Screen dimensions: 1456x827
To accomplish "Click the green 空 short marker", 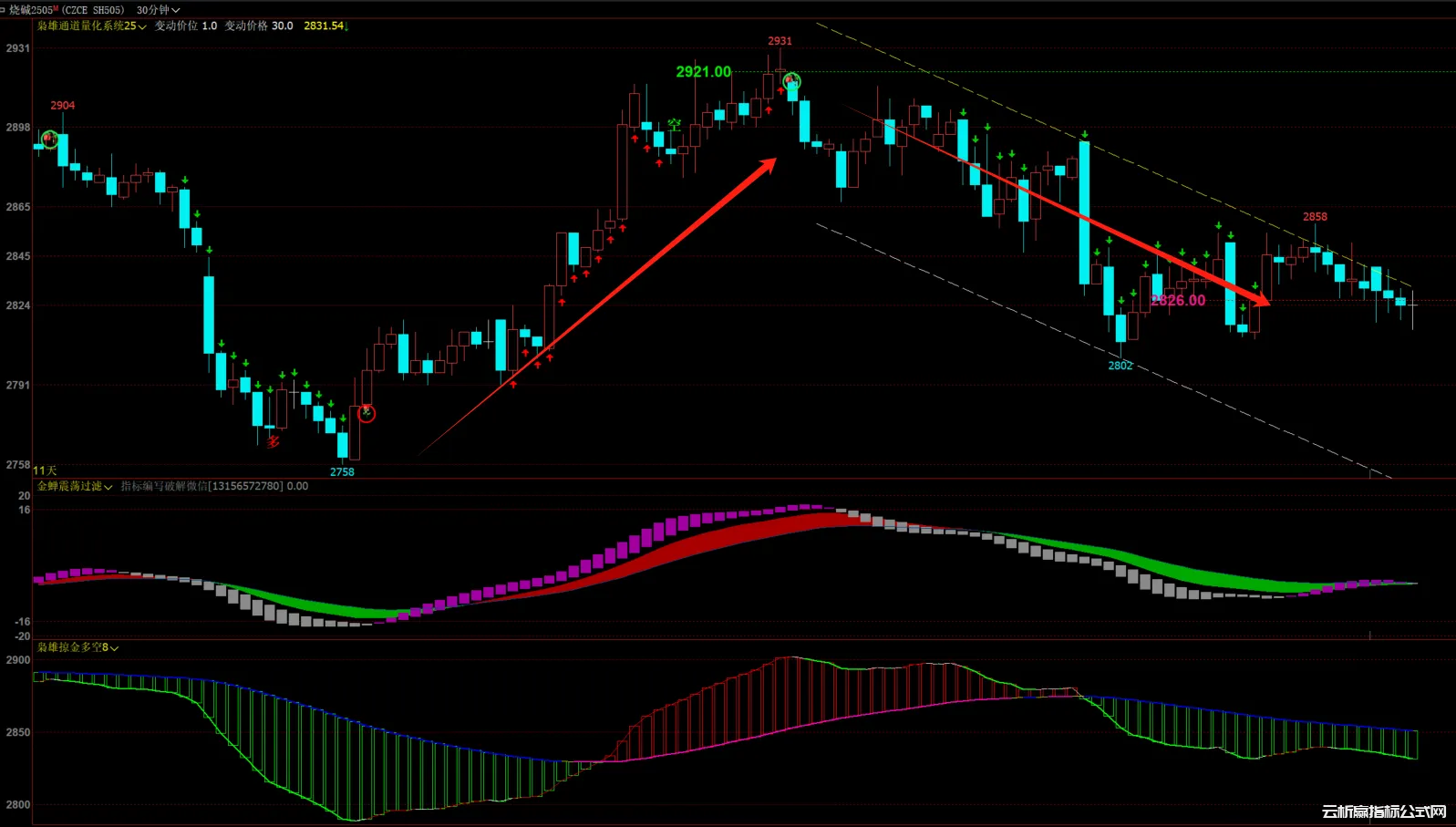I will [x=674, y=125].
